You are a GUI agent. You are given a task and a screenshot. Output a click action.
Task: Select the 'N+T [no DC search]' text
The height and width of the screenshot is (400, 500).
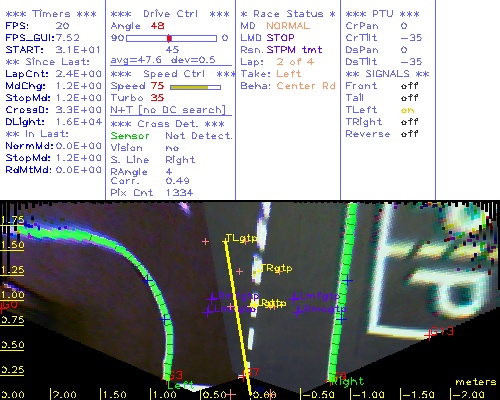click(168, 110)
